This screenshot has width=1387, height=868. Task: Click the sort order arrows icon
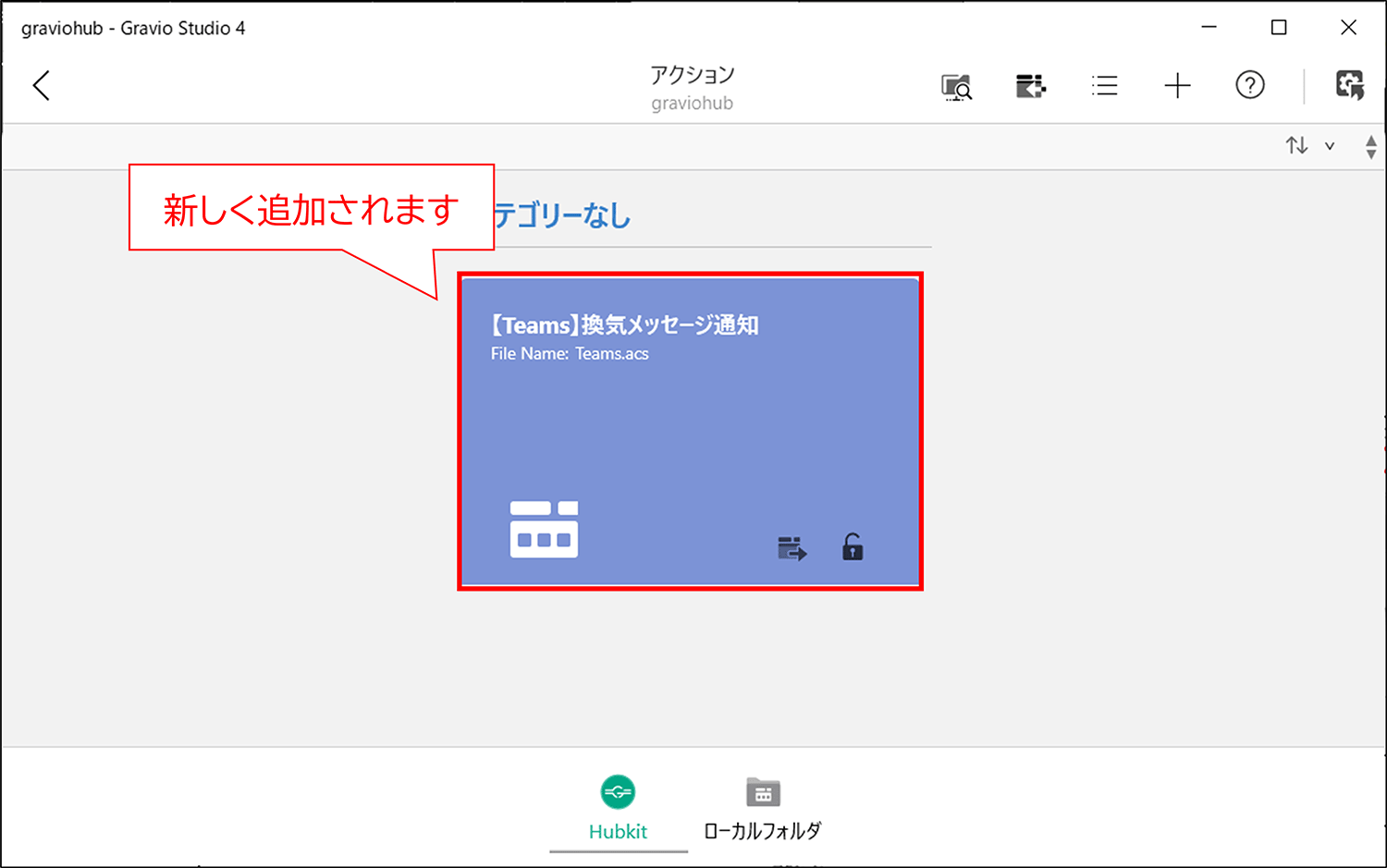pos(1296,145)
